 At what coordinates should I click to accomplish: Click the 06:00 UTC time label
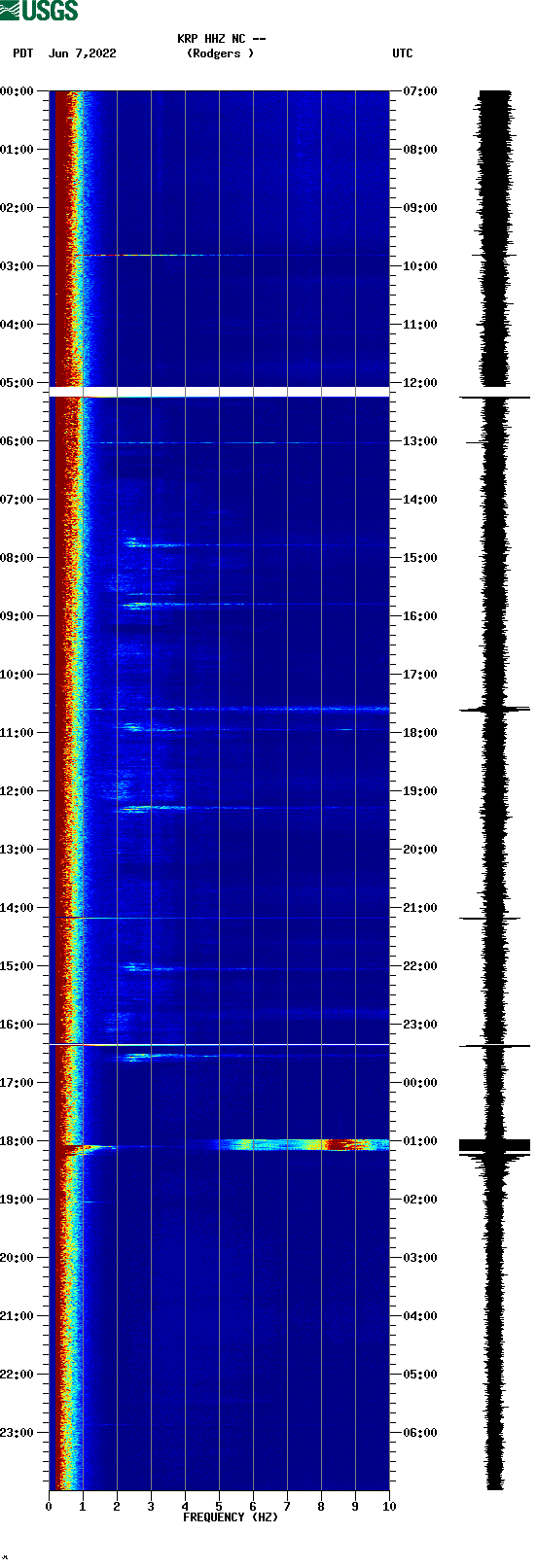[x=420, y=1433]
